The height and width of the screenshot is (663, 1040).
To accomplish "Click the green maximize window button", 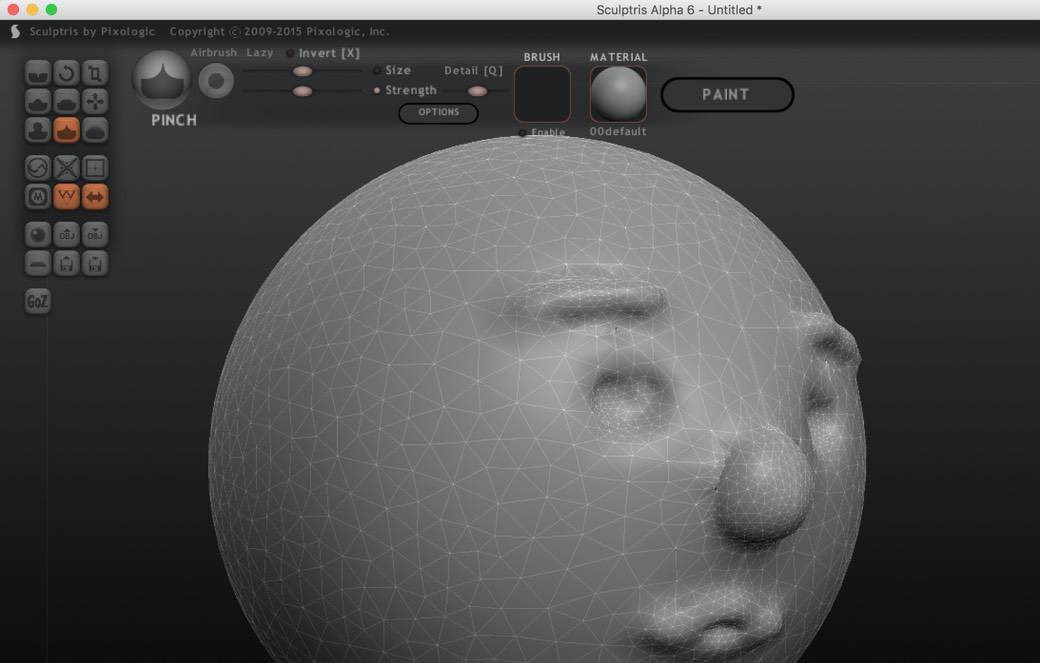I will click(x=51, y=9).
